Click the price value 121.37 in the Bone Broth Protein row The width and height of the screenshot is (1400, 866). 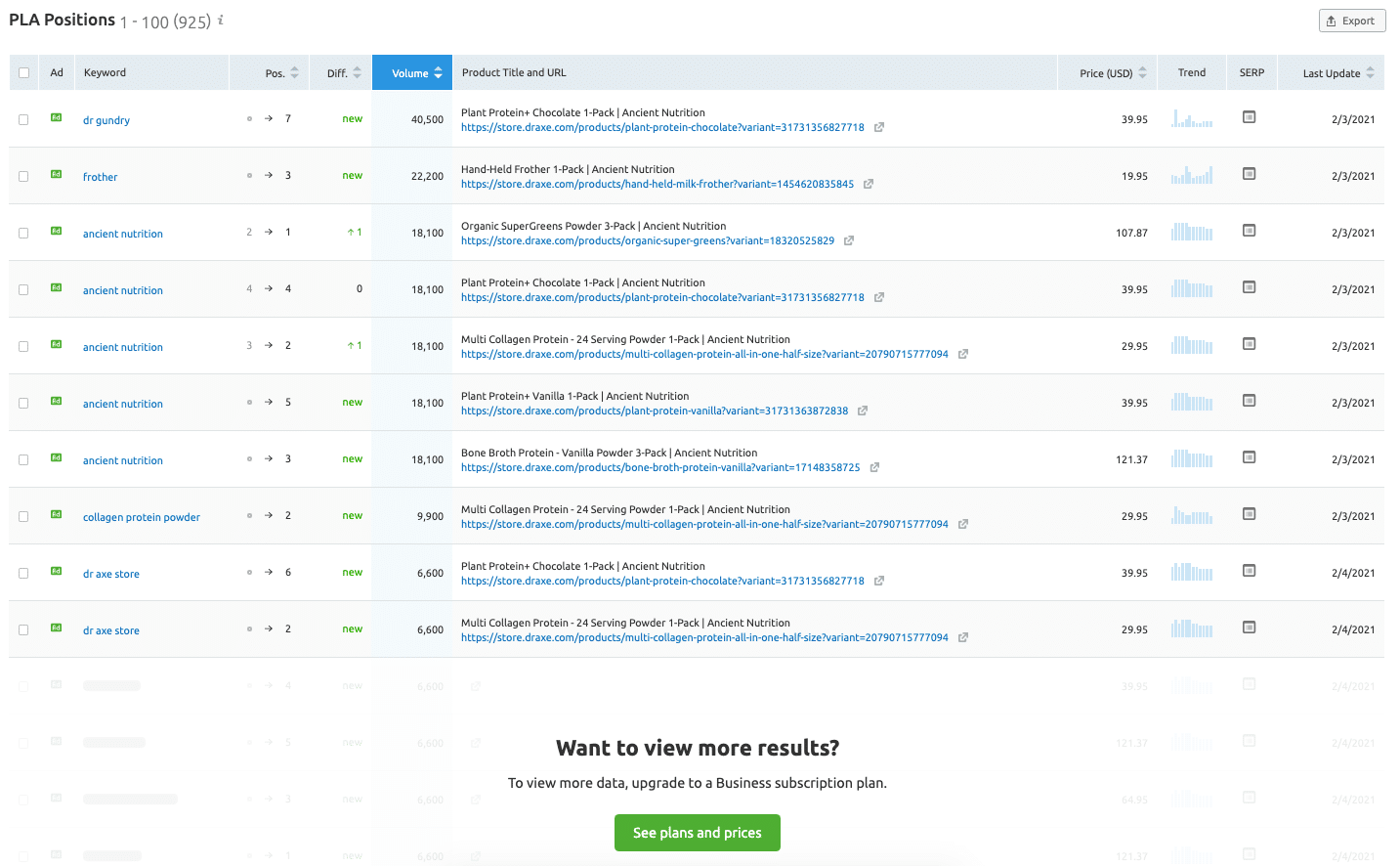point(1131,459)
